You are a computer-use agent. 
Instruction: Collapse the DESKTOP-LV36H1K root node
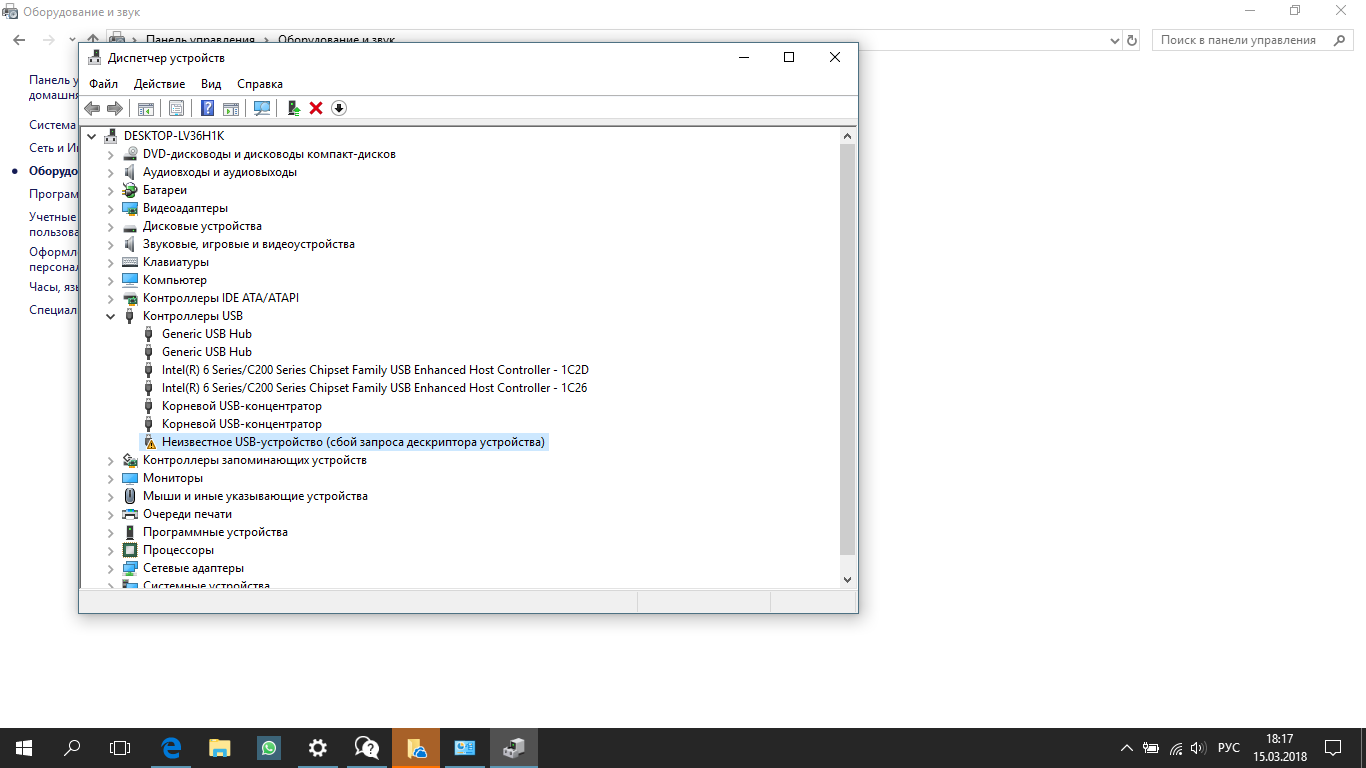click(92, 136)
